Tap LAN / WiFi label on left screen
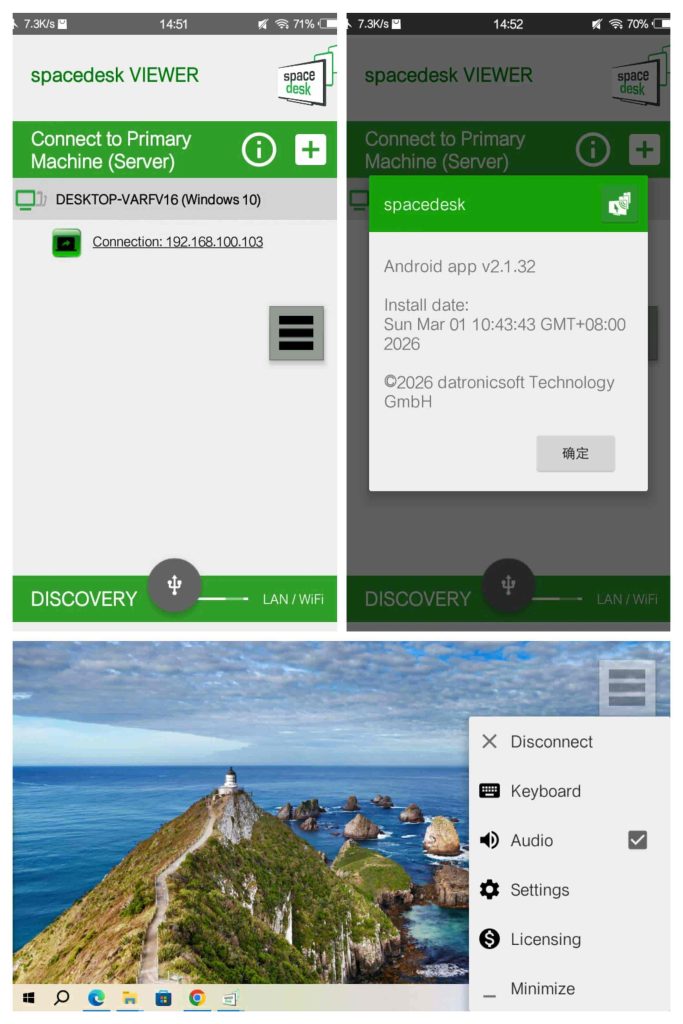This screenshot has height=1024, width=683. [x=293, y=599]
